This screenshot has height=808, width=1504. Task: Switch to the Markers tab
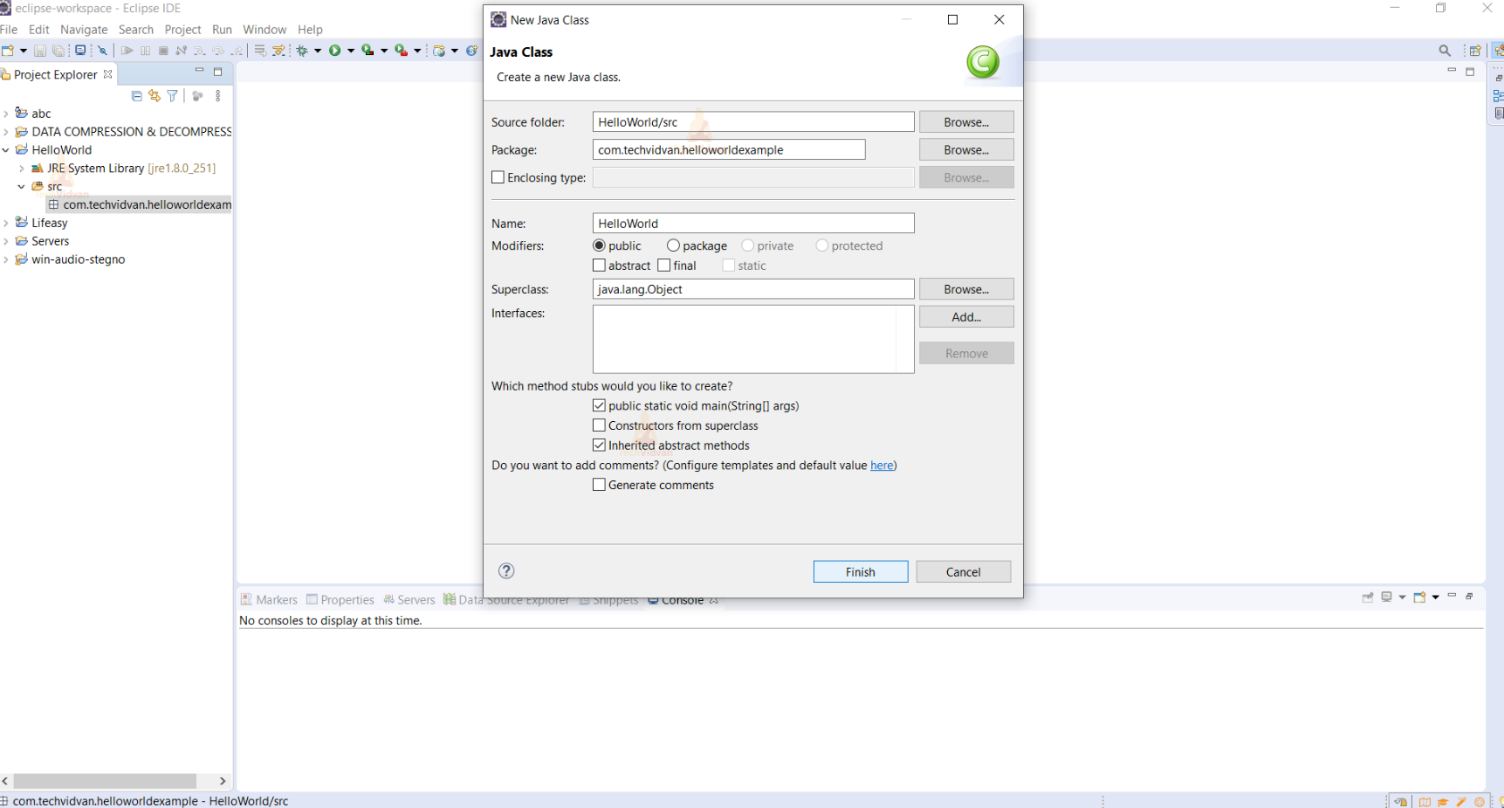(x=269, y=600)
